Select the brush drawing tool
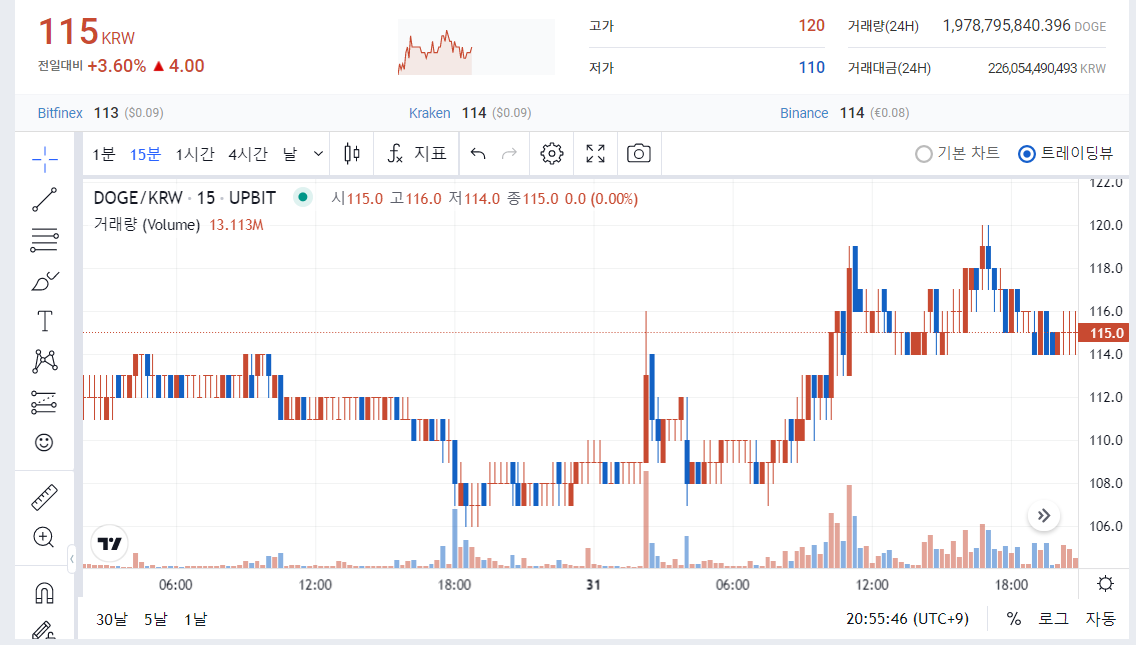This screenshot has width=1136, height=645. (x=44, y=280)
